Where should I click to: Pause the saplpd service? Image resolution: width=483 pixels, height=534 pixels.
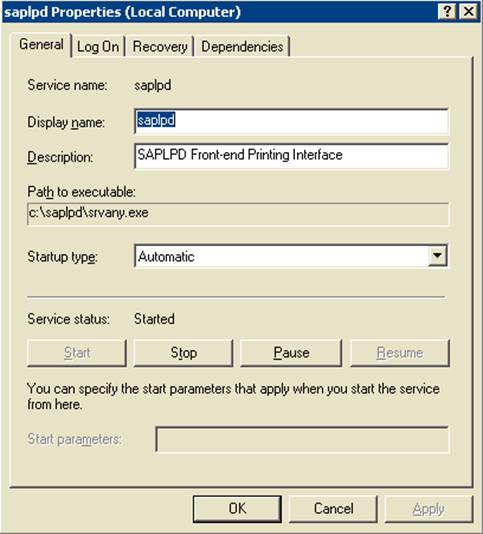(x=291, y=353)
